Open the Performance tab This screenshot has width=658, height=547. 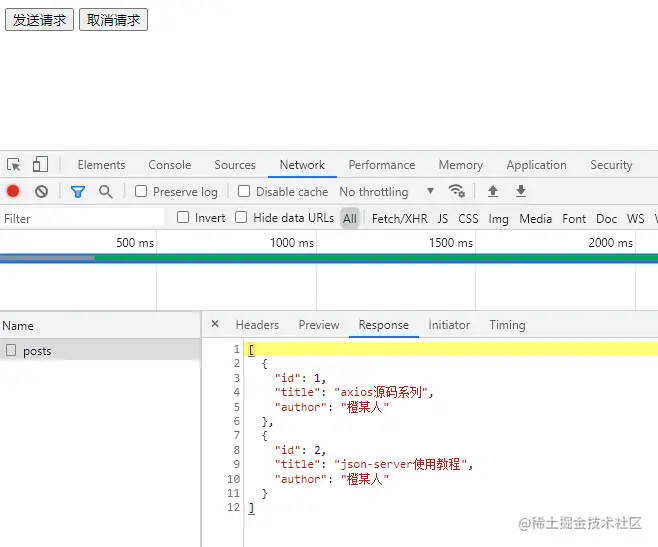pos(382,165)
